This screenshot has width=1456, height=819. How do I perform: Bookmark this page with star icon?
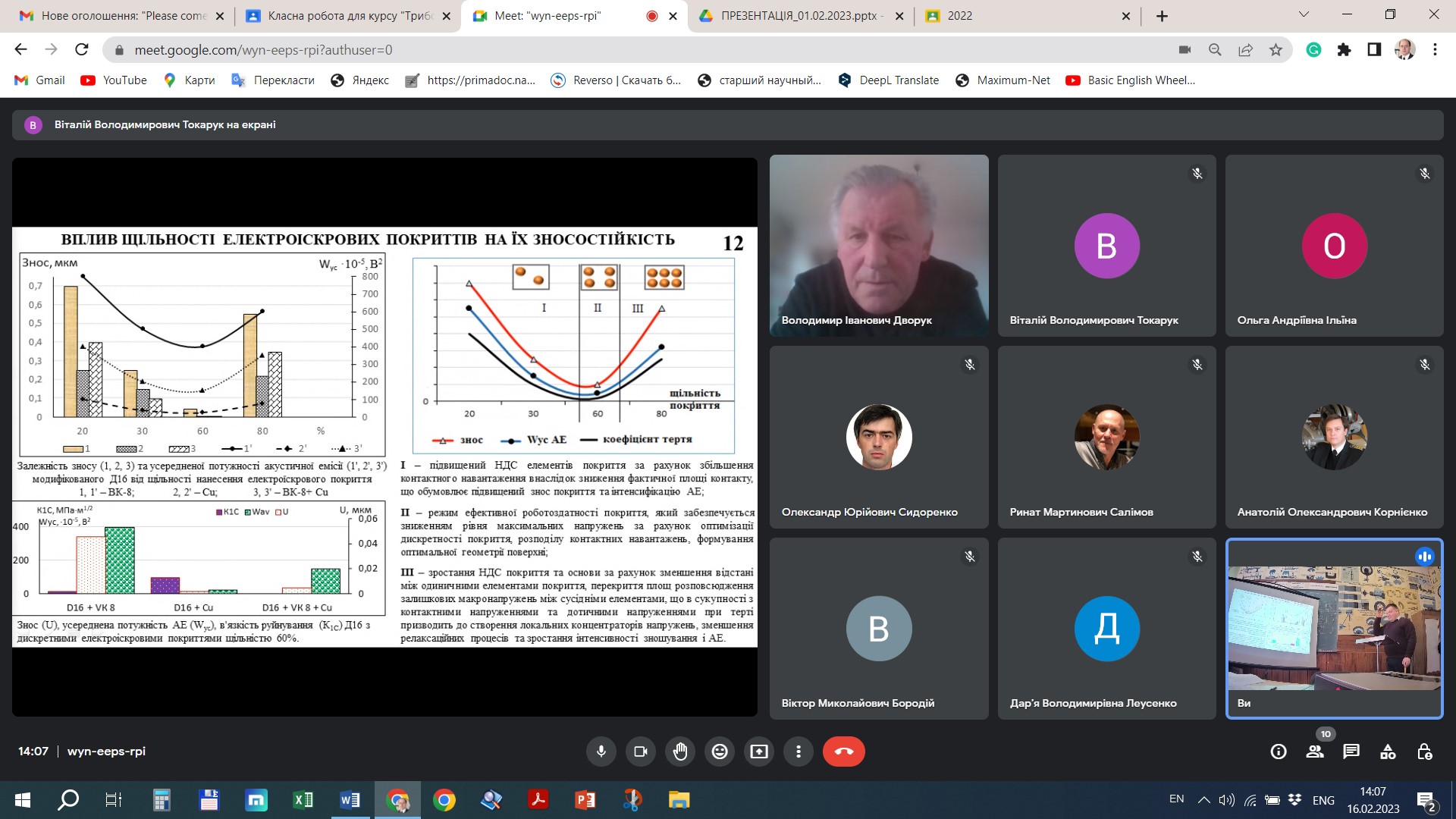click(1276, 50)
